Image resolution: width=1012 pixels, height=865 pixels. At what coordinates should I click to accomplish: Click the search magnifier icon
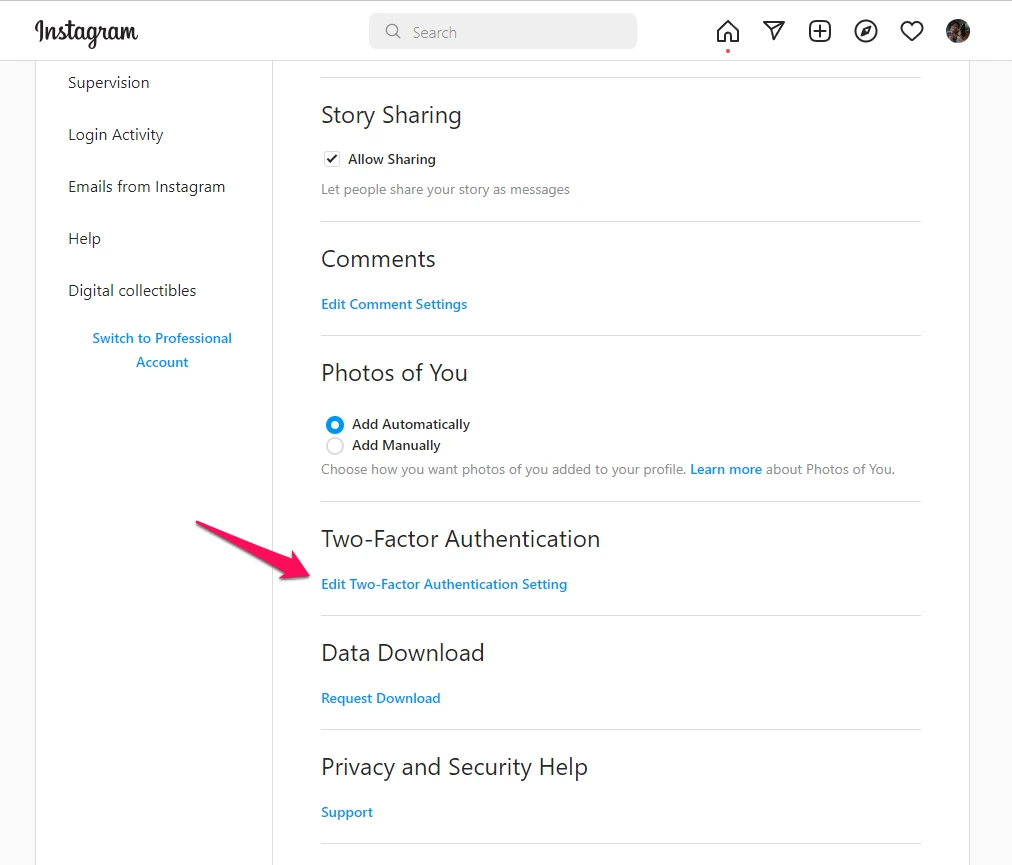393,32
